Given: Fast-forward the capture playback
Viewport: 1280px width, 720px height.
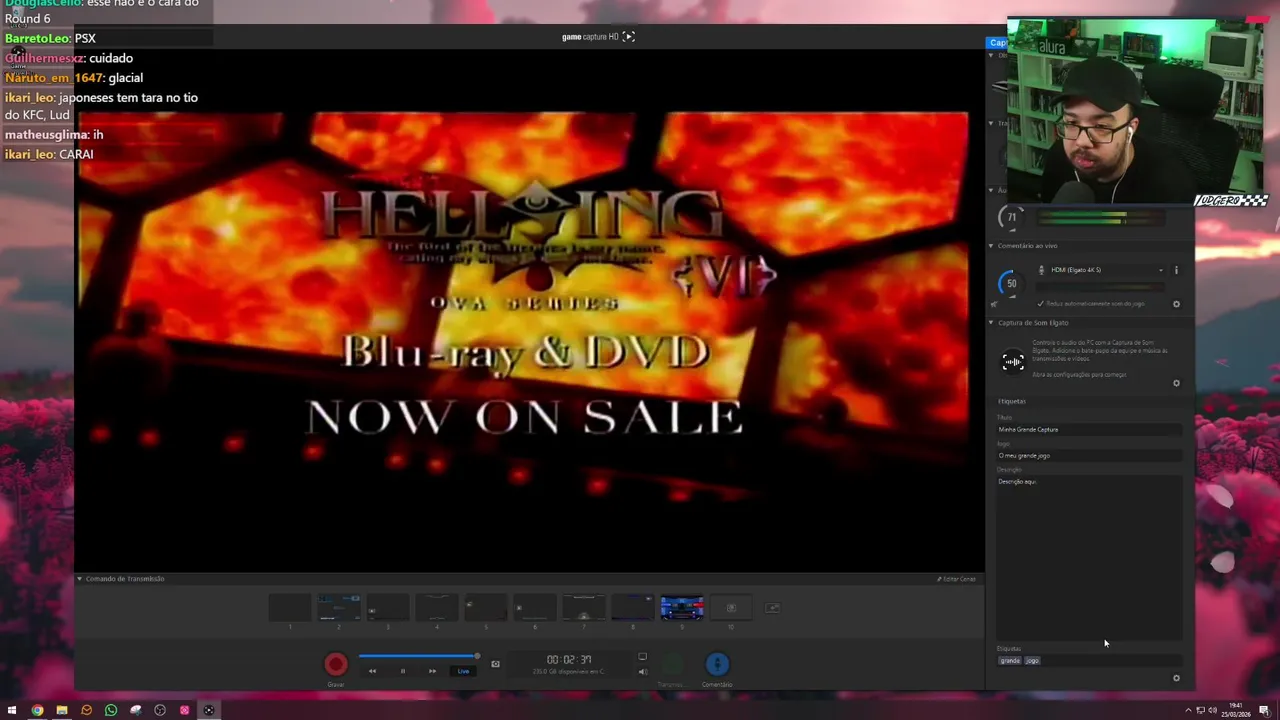Looking at the screenshot, I should click(x=432, y=671).
